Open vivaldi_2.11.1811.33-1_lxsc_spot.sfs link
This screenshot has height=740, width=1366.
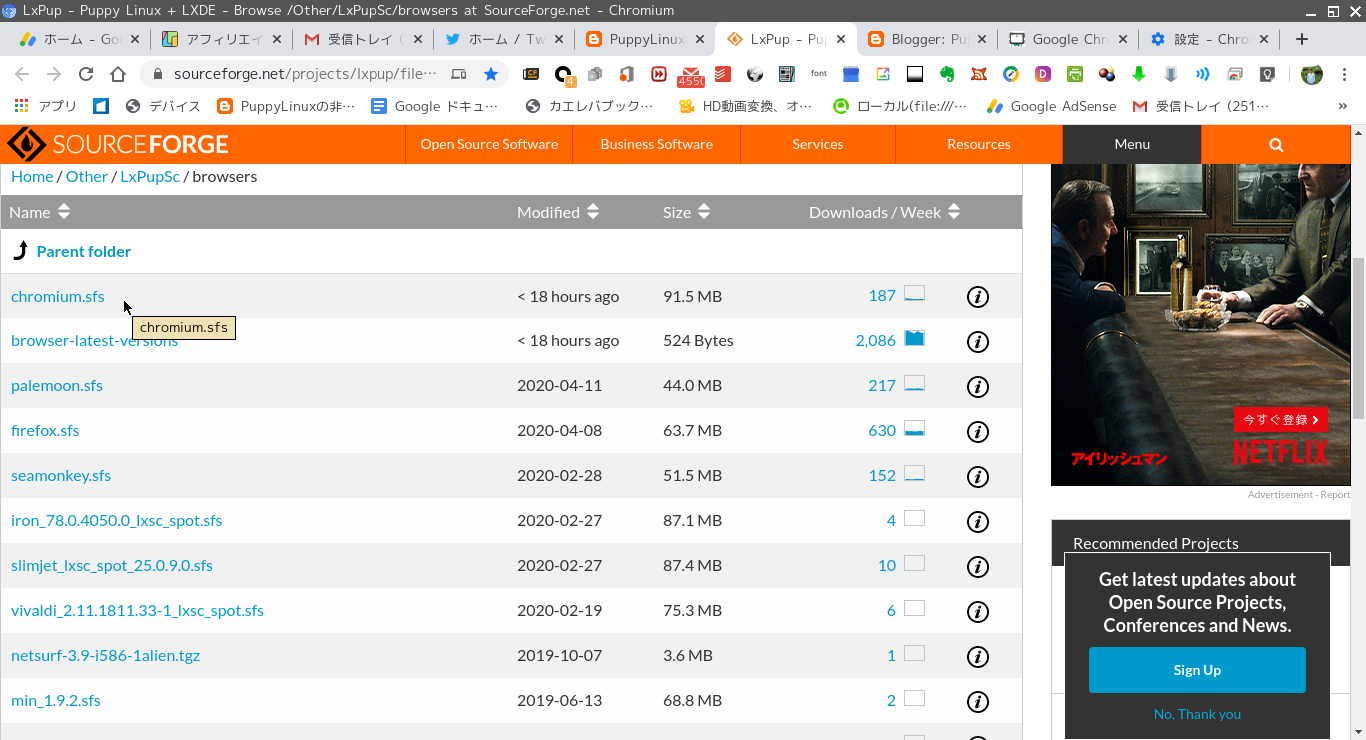[137, 610]
